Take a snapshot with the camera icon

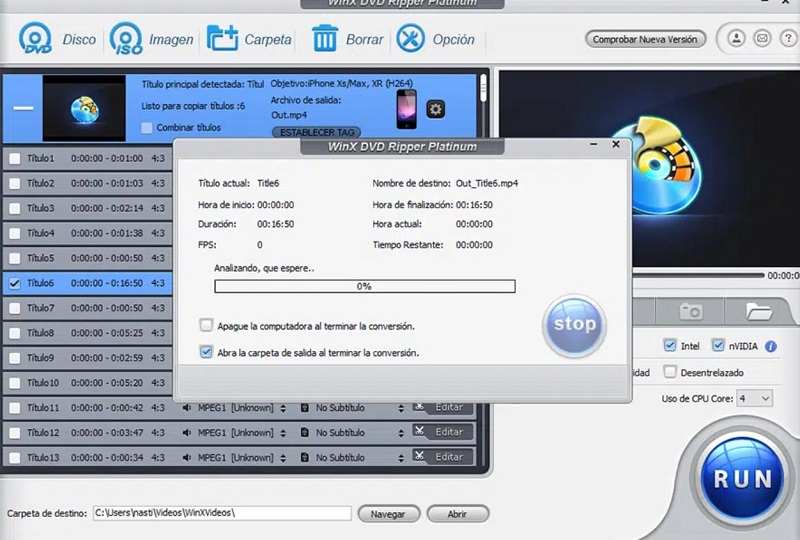(690, 311)
